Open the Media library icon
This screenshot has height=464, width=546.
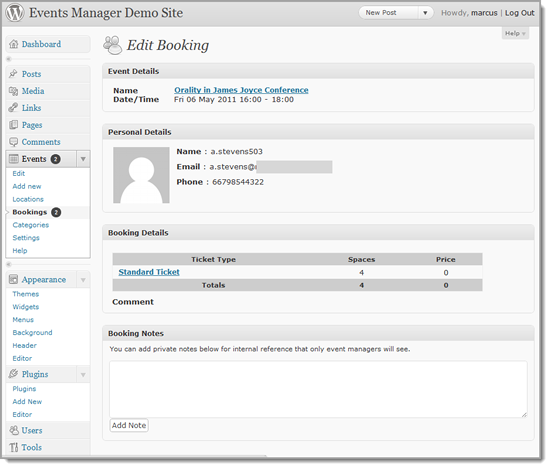[x=13, y=91]
